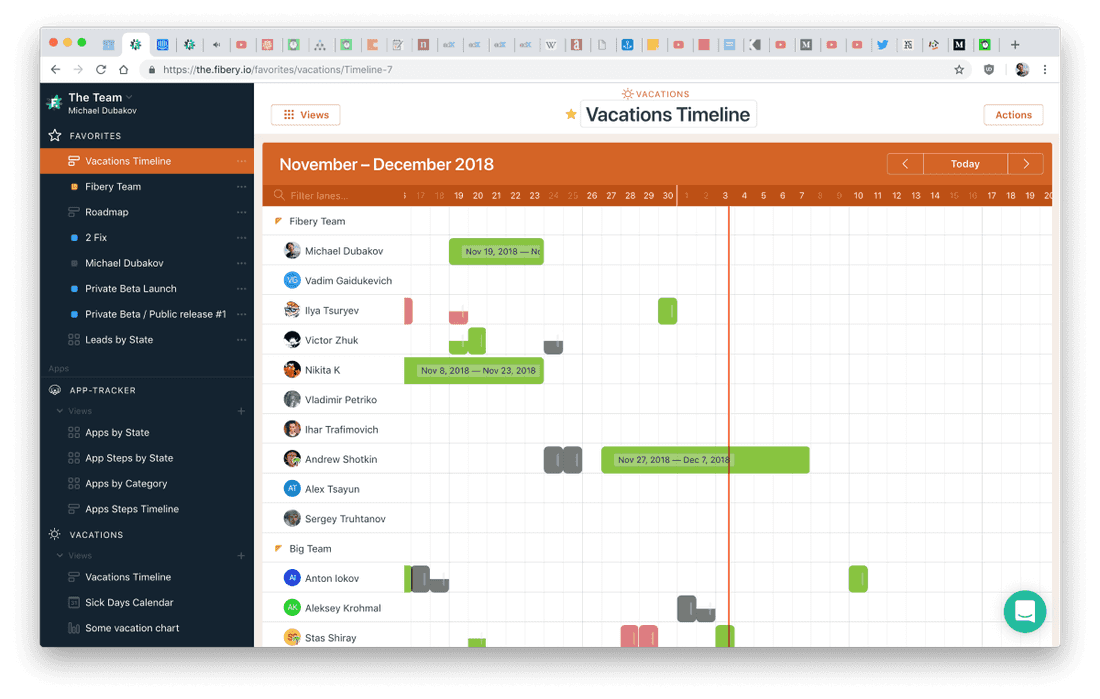Click the Today button

964,163
